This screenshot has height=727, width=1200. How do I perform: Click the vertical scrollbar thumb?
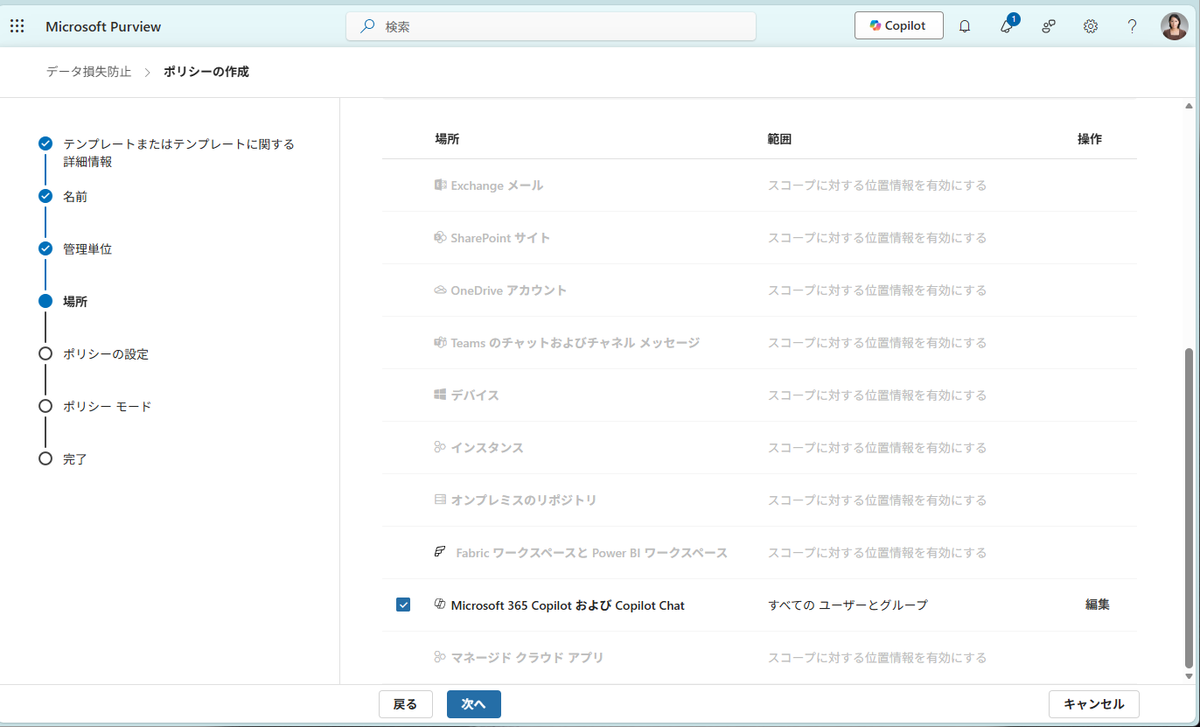click(1188, 508)
